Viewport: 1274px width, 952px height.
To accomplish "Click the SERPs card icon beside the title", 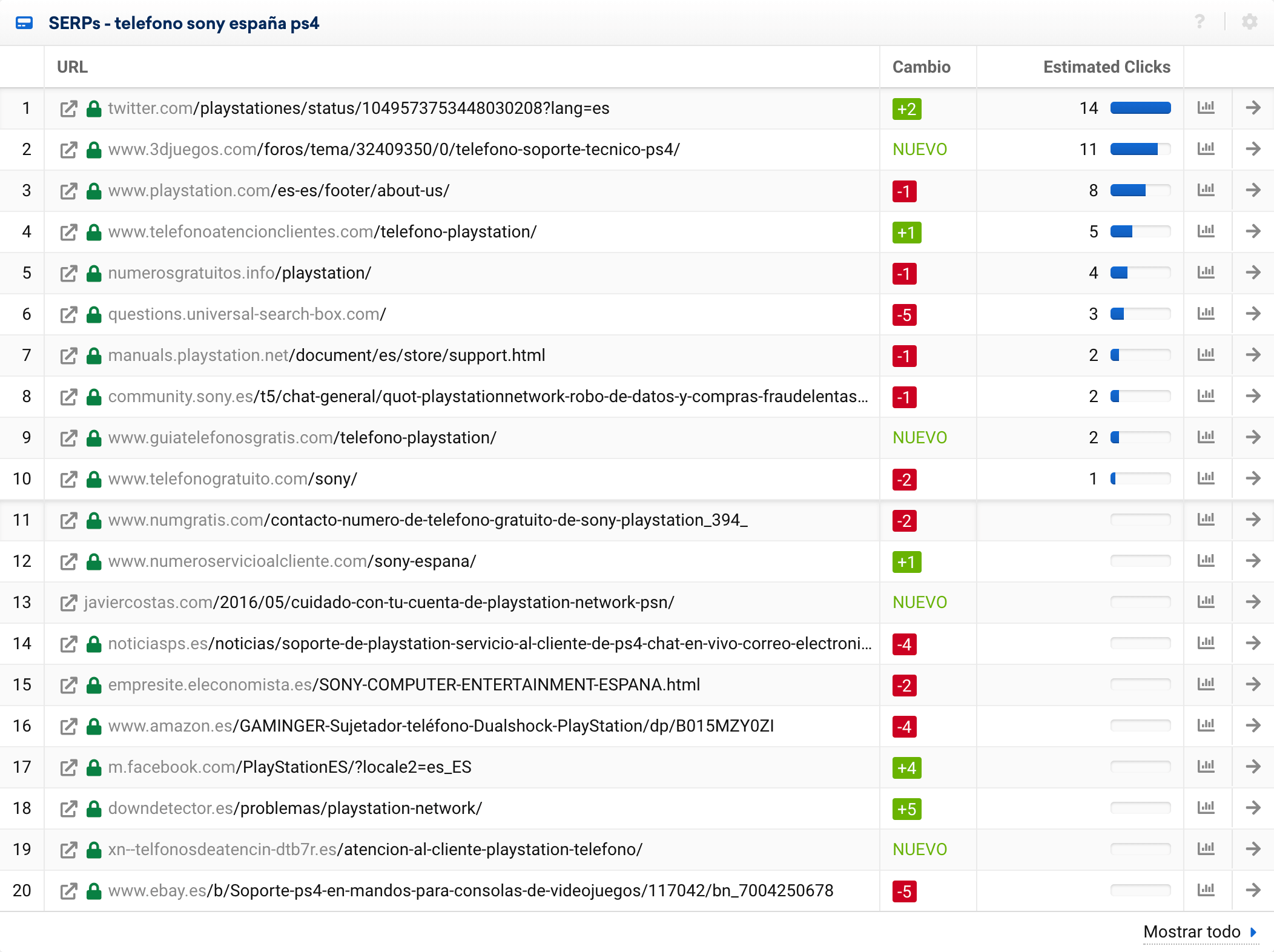I will coord(24,23).
